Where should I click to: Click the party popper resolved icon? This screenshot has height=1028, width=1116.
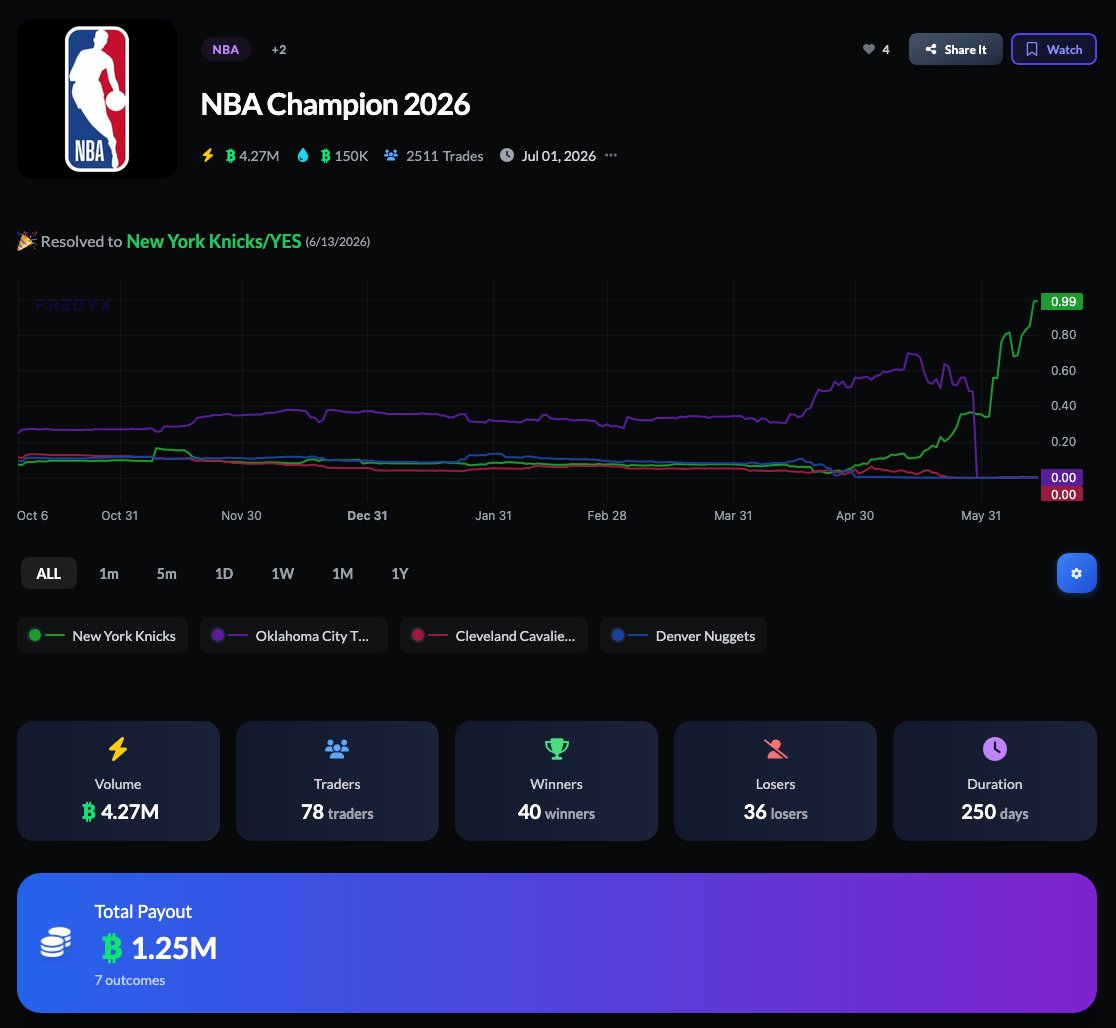click(26, 241)
